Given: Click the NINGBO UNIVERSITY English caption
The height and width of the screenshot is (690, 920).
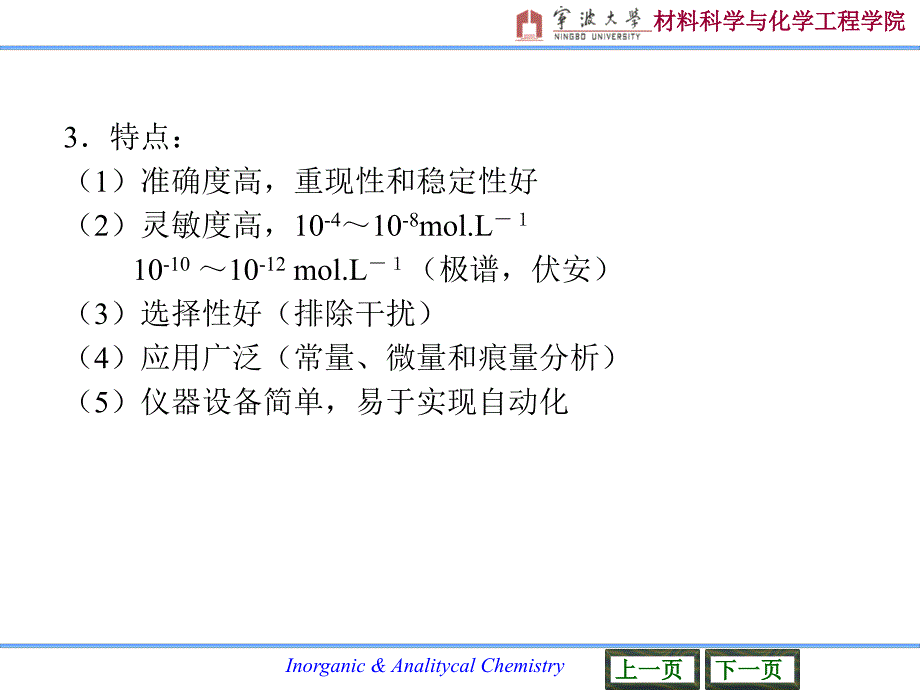Looking at the screenshot, I should click(x=597, y=36).
